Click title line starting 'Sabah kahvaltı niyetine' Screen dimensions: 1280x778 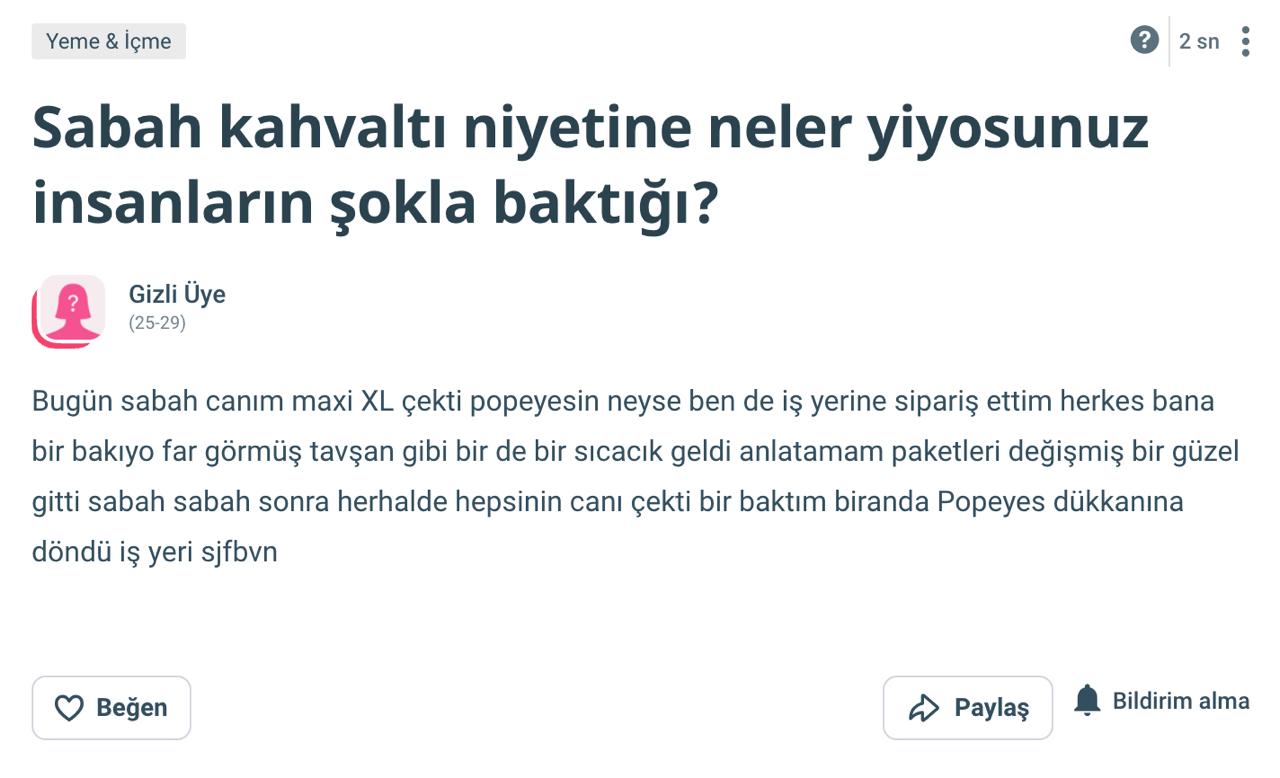pos(590,127)
